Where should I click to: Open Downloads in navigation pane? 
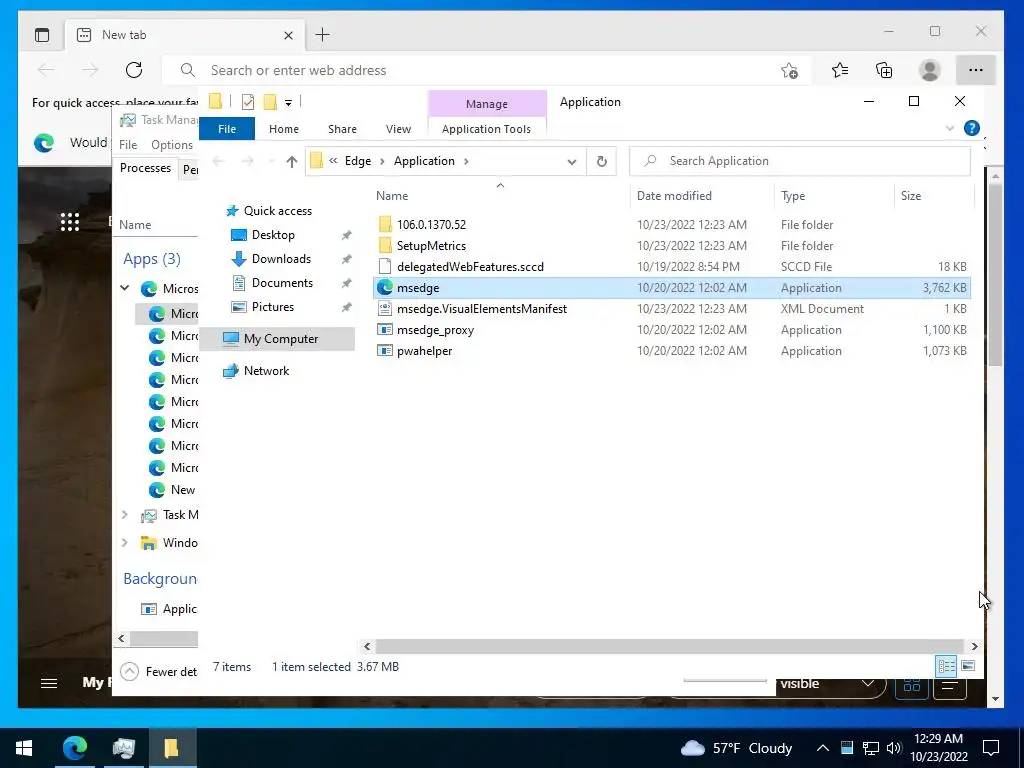tap(281, 259)
